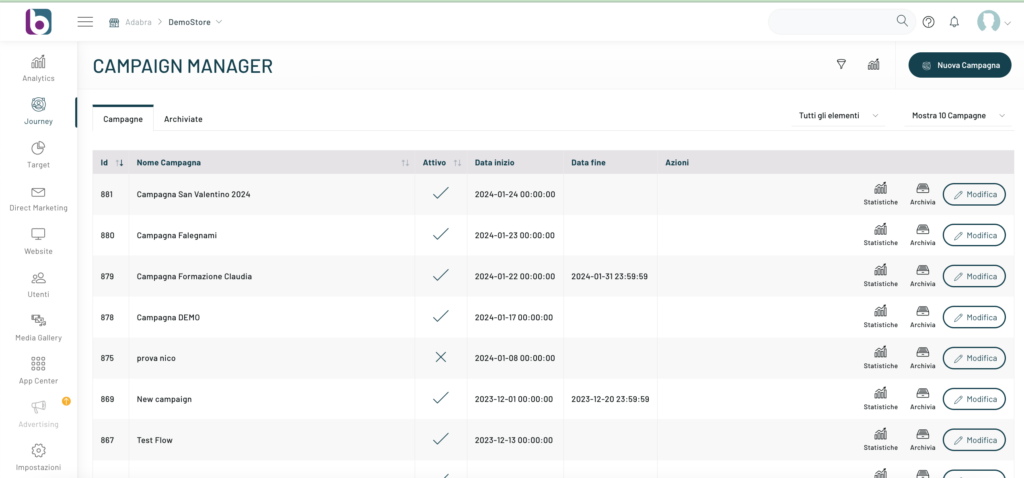Open the Tutti gli elementi dropdown
The width and height of the screenshot is (1024, 478).
click(838, 116)
